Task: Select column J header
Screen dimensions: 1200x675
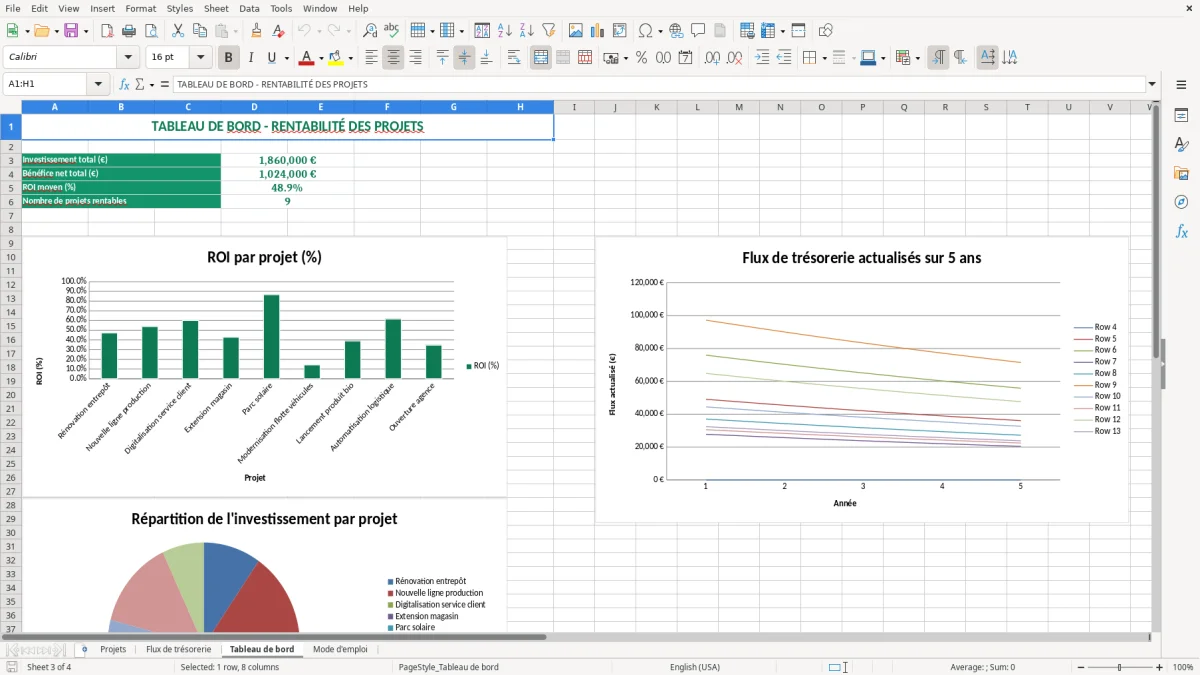Action: point(615,107)
